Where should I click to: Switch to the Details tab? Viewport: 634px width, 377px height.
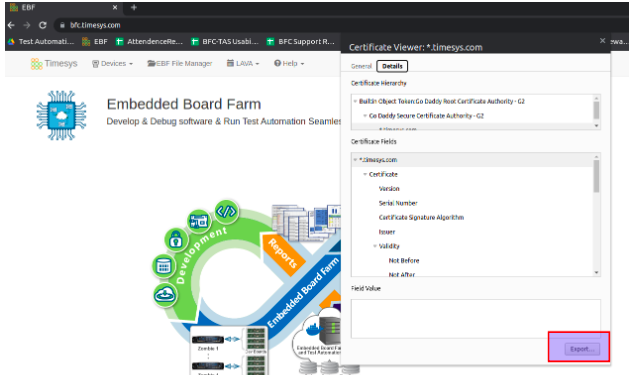click(x=392, y=66)
